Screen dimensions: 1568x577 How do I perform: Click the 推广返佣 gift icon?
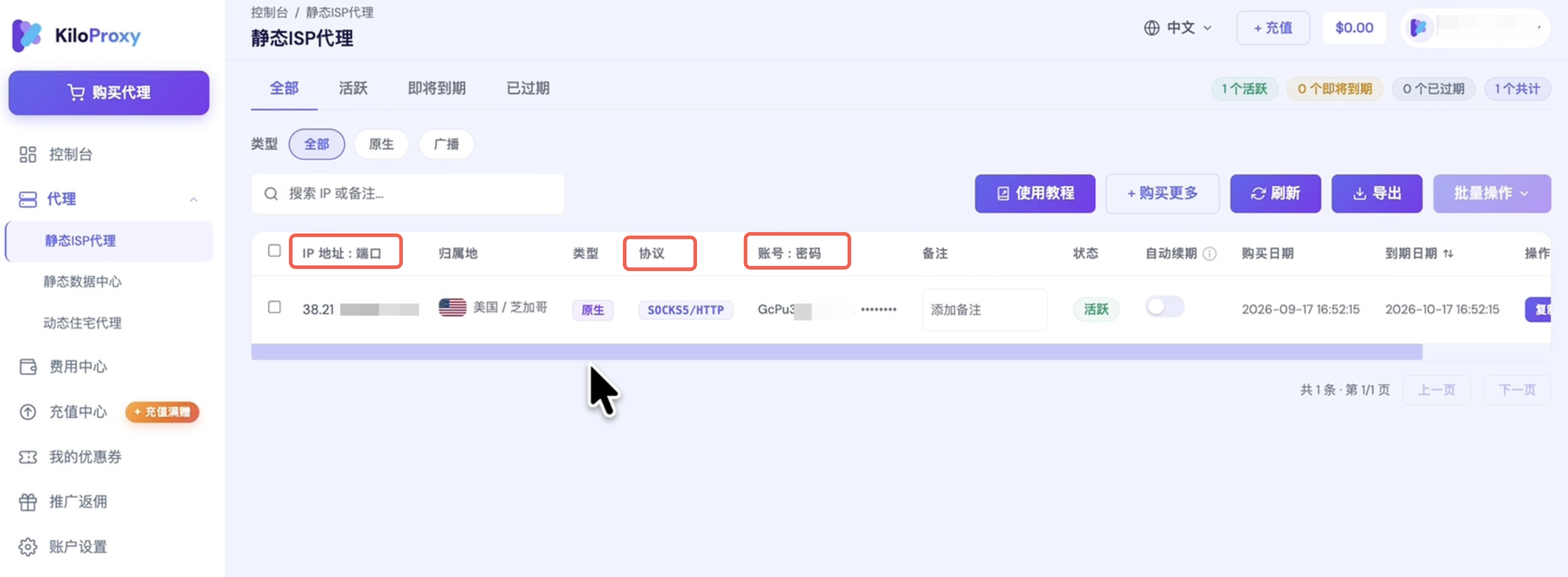pos(28,502)
